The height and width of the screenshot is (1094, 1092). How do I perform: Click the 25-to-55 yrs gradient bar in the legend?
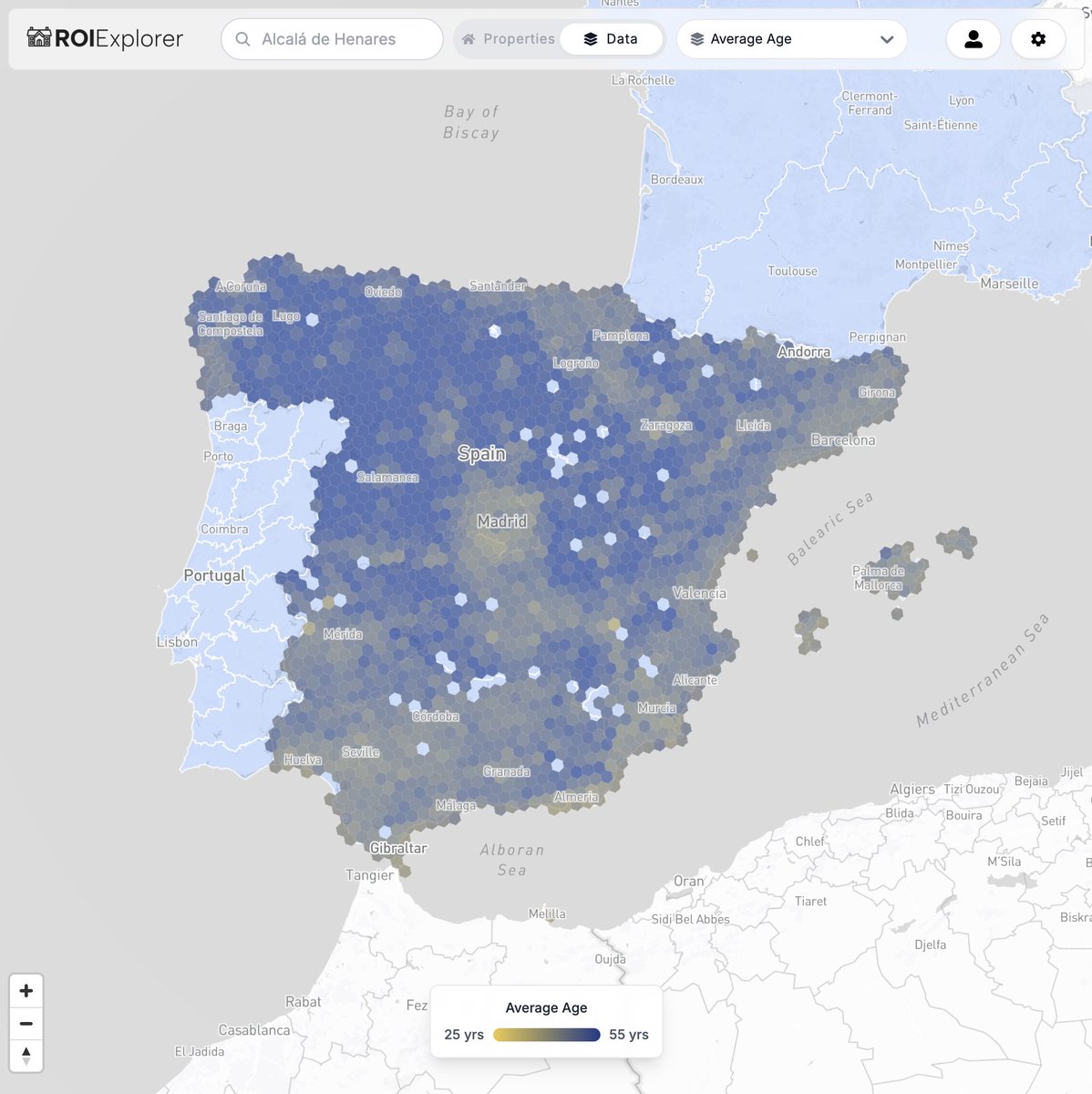click(x=546, y=1035)
